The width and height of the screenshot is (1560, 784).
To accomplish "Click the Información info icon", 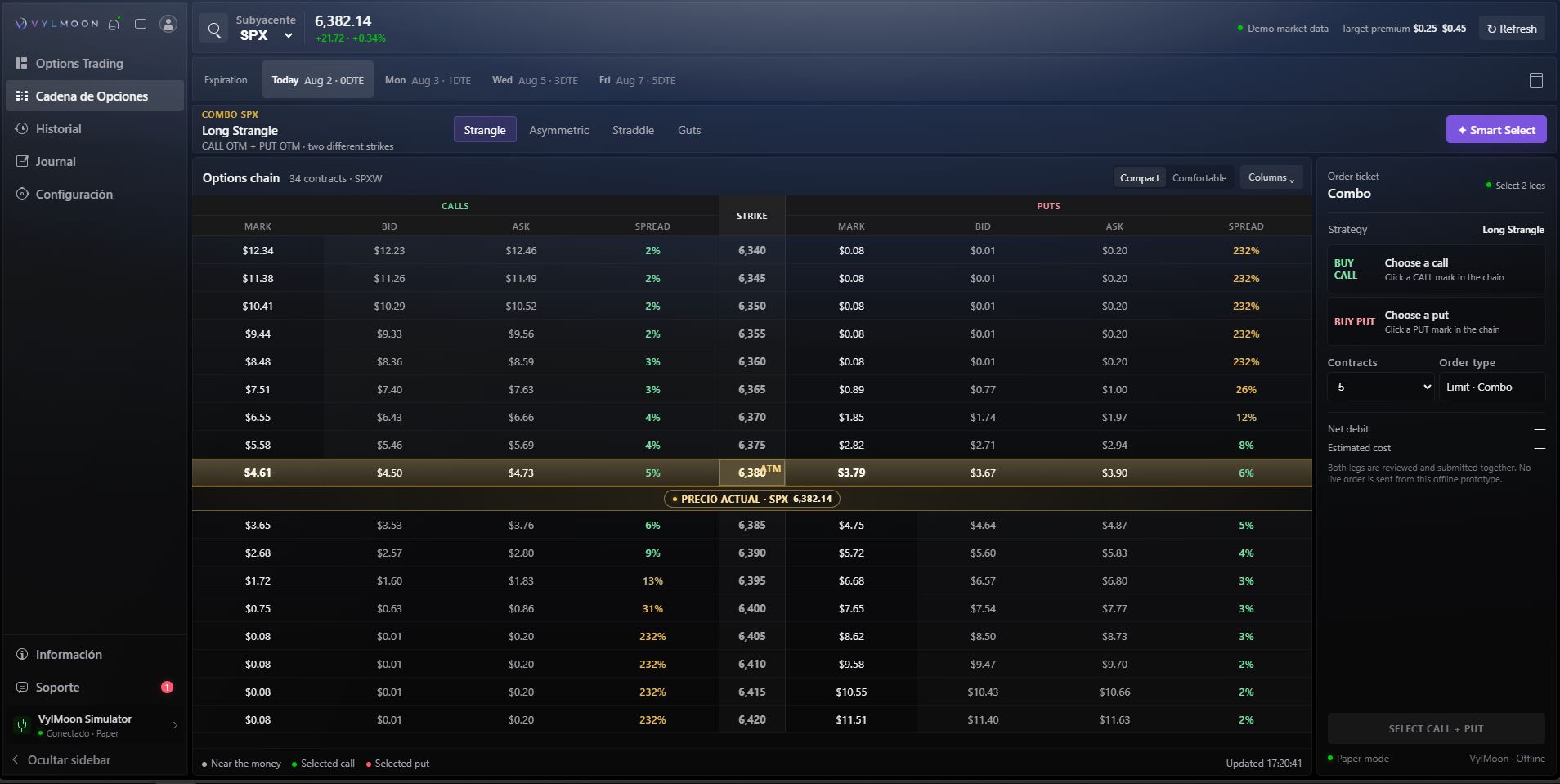I will coord(22,654).
